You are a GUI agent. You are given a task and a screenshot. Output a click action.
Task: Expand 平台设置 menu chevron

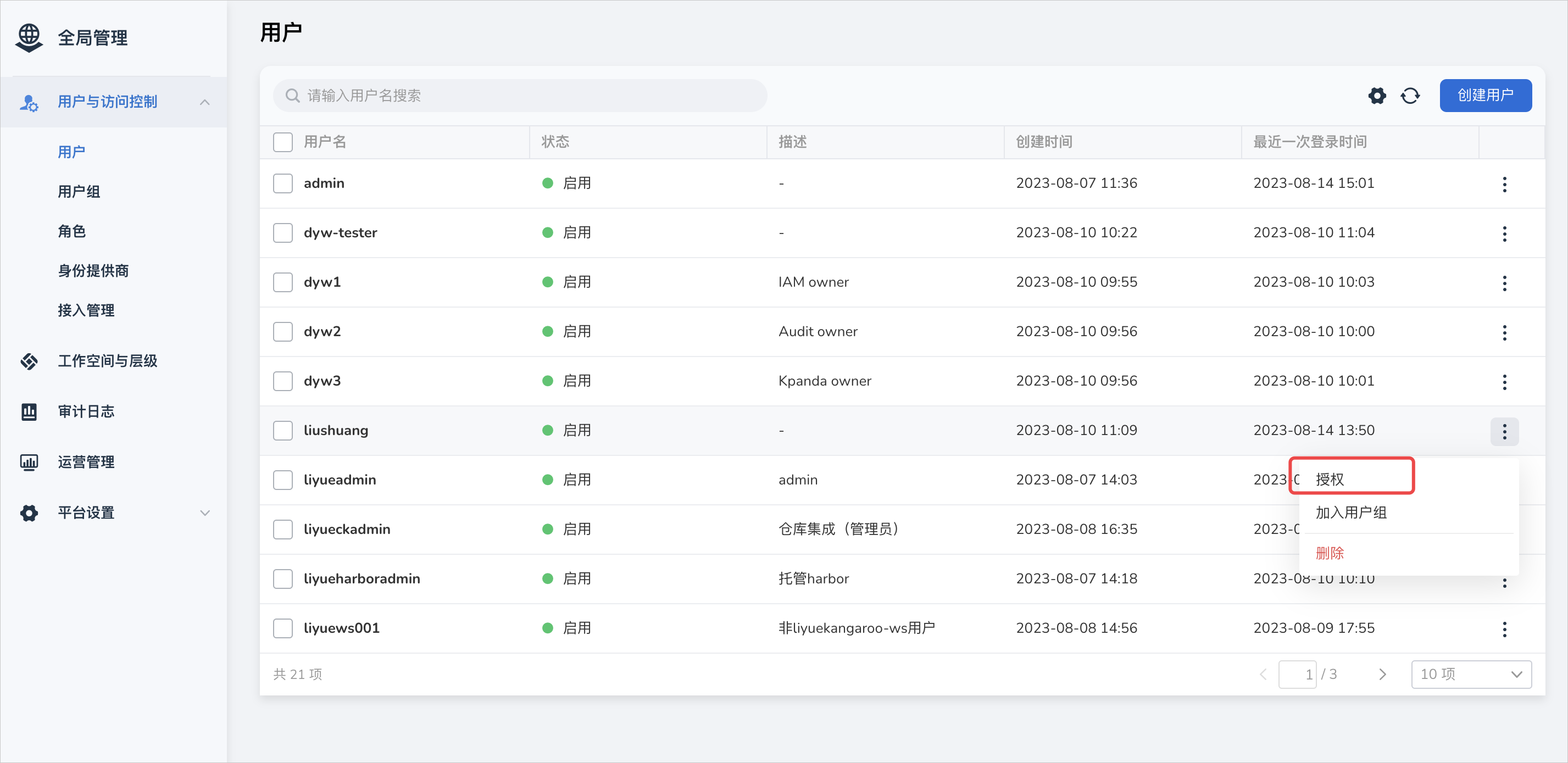204,513
